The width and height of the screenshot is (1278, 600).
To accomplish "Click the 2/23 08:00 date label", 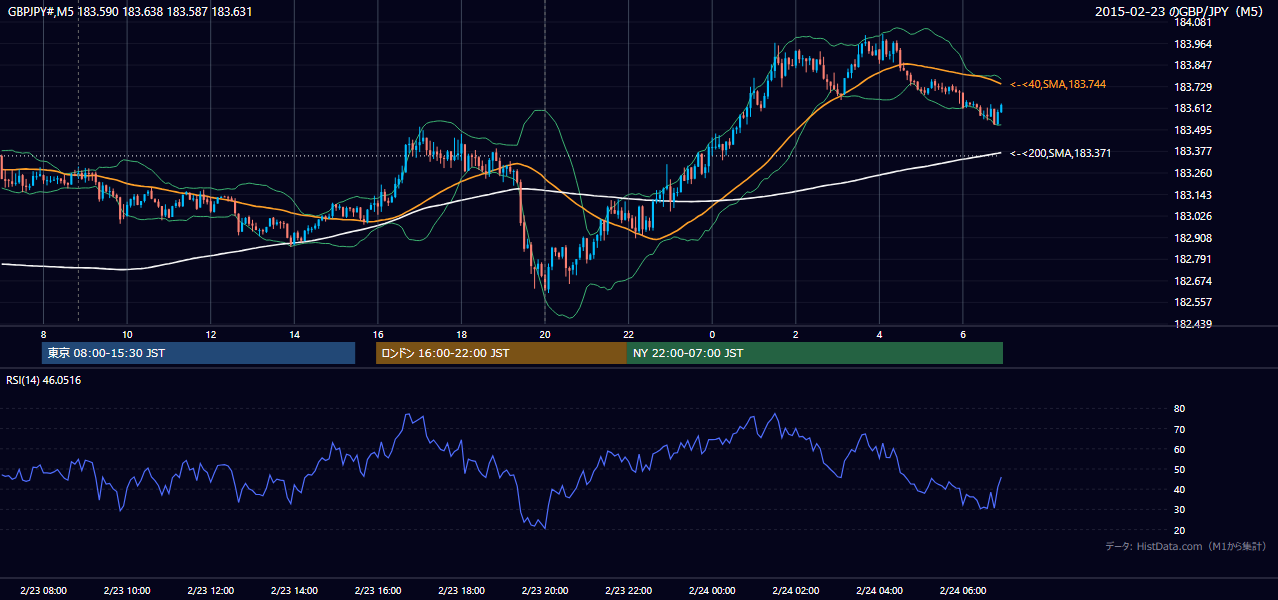I will tap(43, 591).
